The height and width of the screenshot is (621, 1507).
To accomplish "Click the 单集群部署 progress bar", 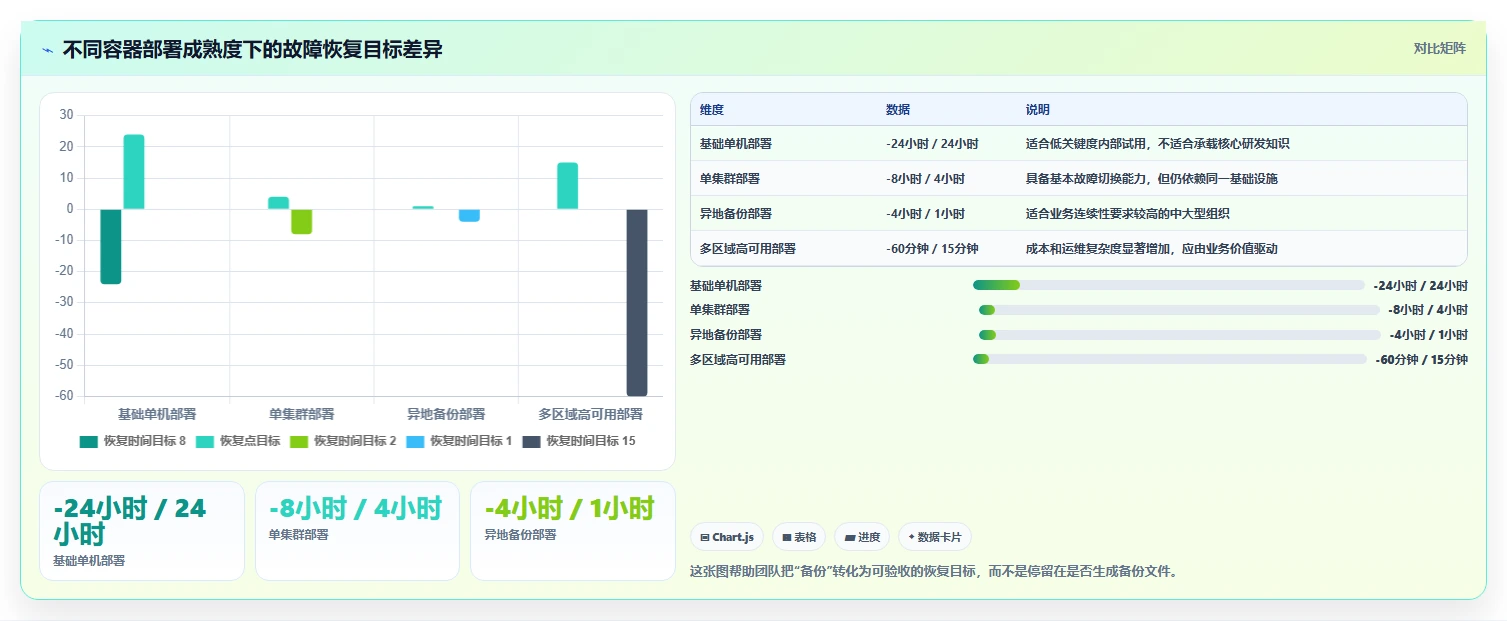I will pos(1179,310).
